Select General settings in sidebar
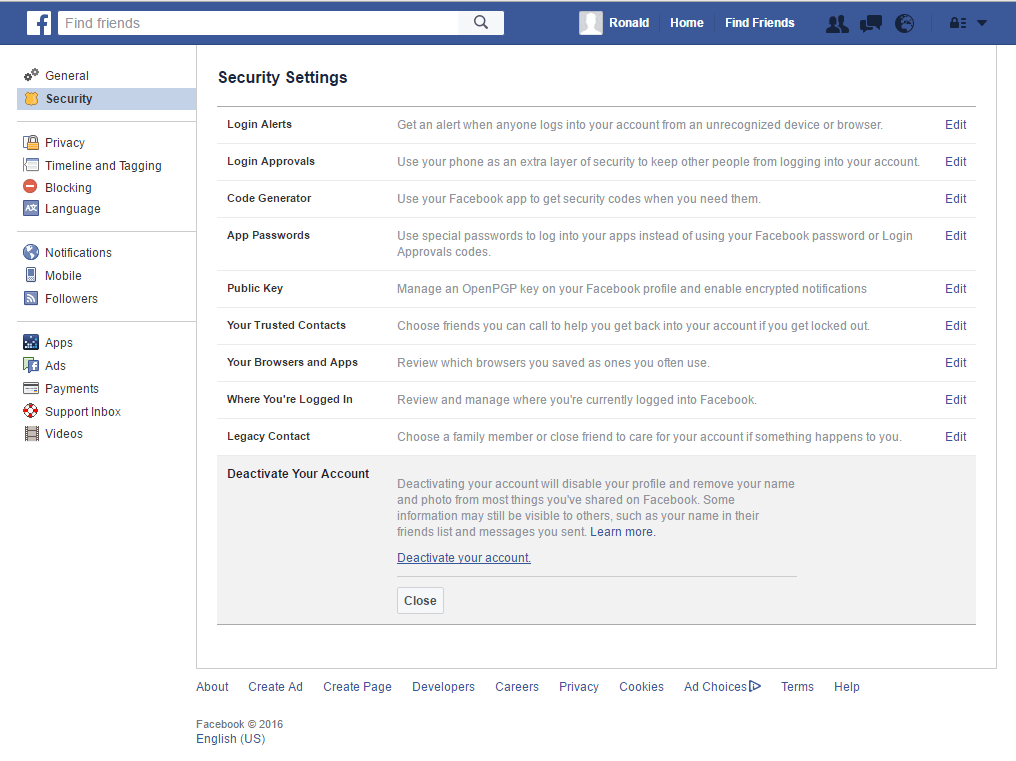This screenshot has height=761, width=1016. click(67, 75)
